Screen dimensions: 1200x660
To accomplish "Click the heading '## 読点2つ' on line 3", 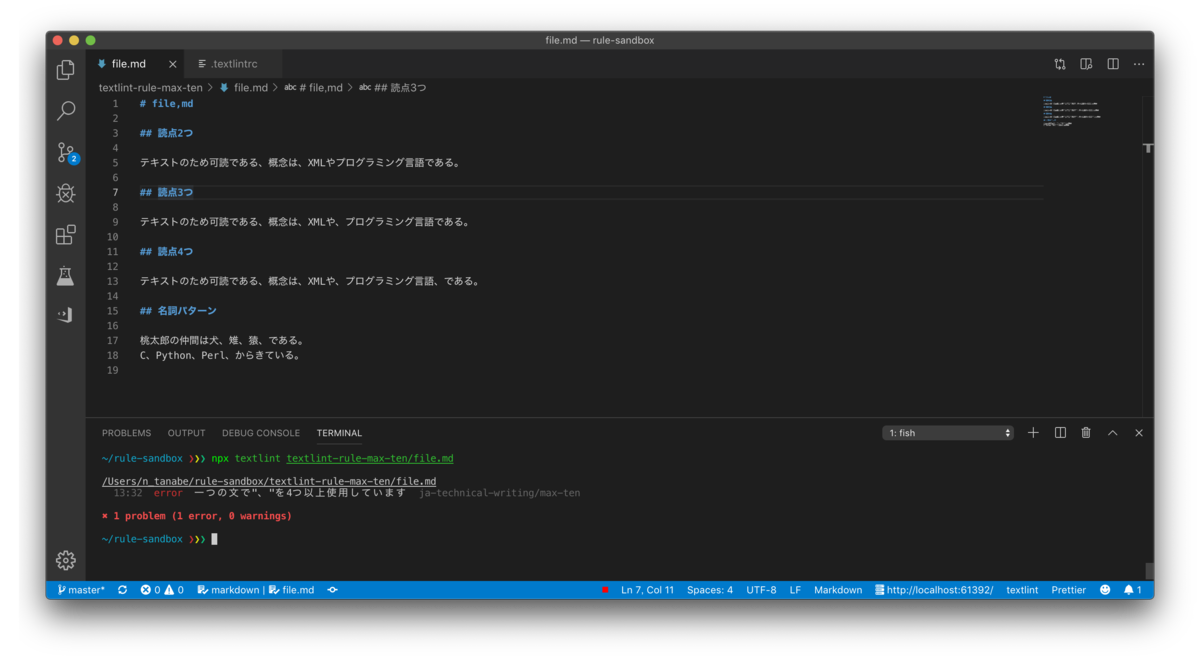I will pyautogui.click(x=166, y=133).
